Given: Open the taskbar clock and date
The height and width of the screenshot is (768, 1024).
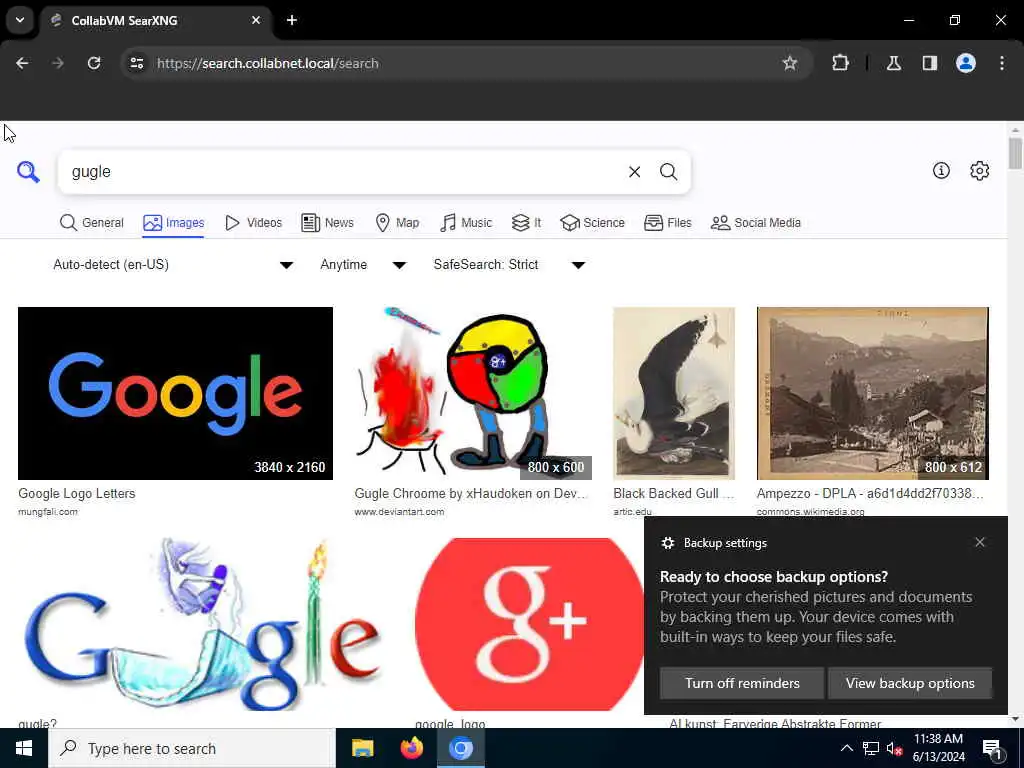Looking at the screenshot, I should click(938, 748).
